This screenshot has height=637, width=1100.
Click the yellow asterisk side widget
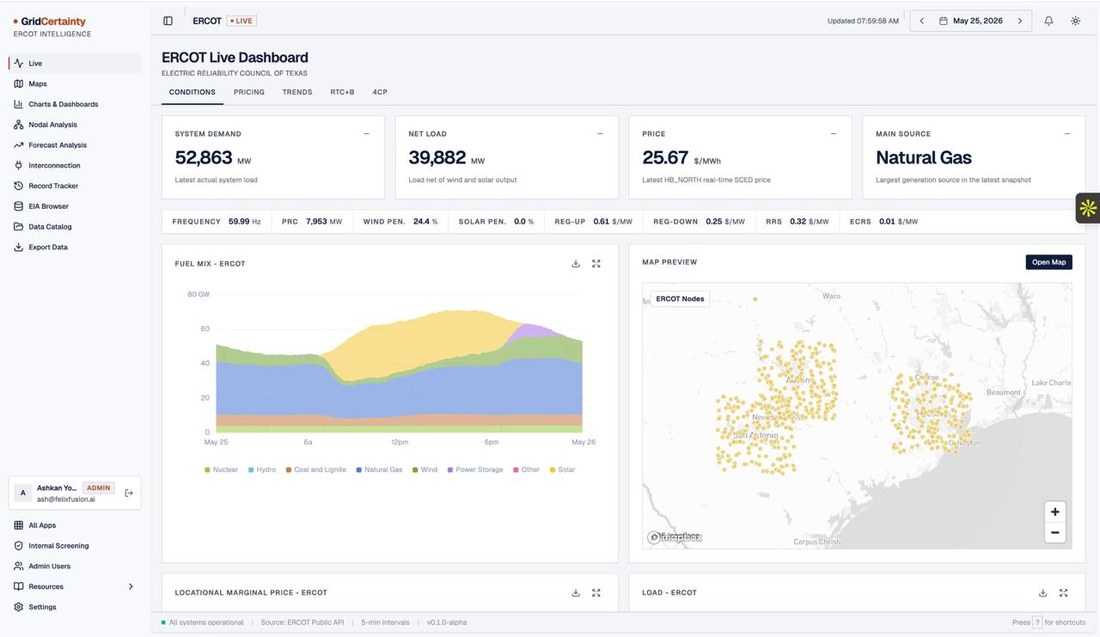click(x=1088, y=208)
